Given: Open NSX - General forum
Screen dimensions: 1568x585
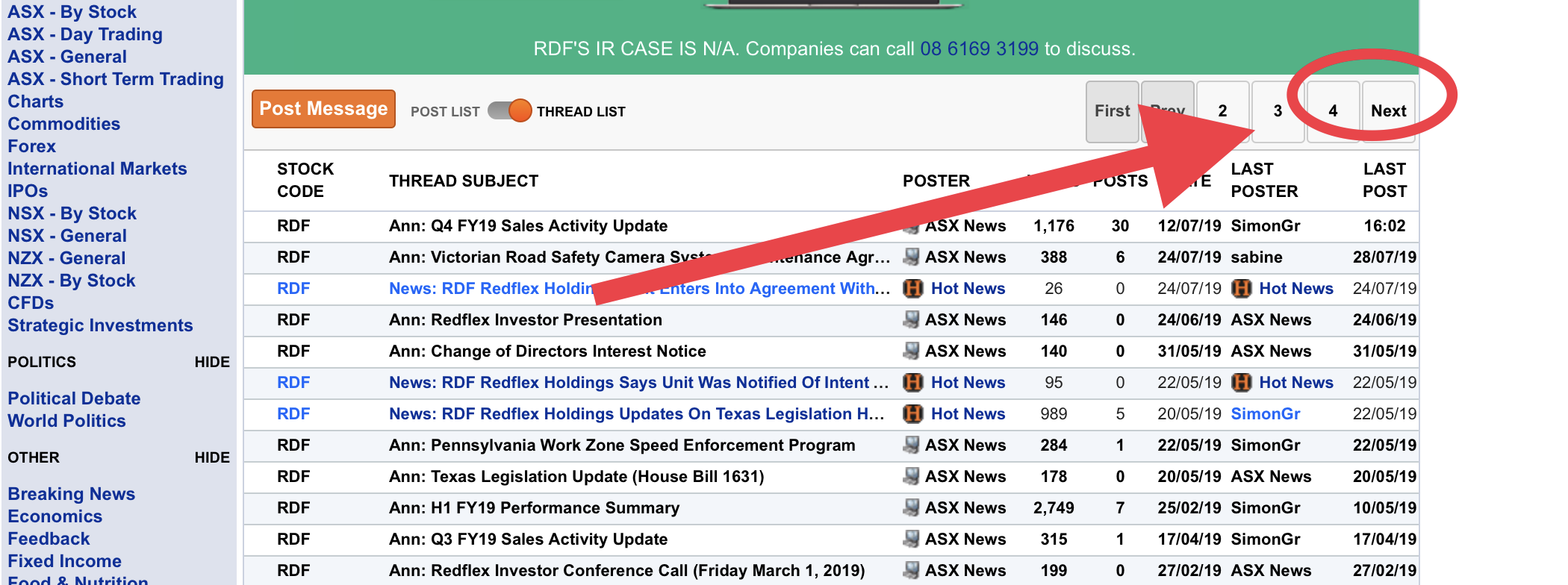Looking at the screenshot, I should coord(67,236).
